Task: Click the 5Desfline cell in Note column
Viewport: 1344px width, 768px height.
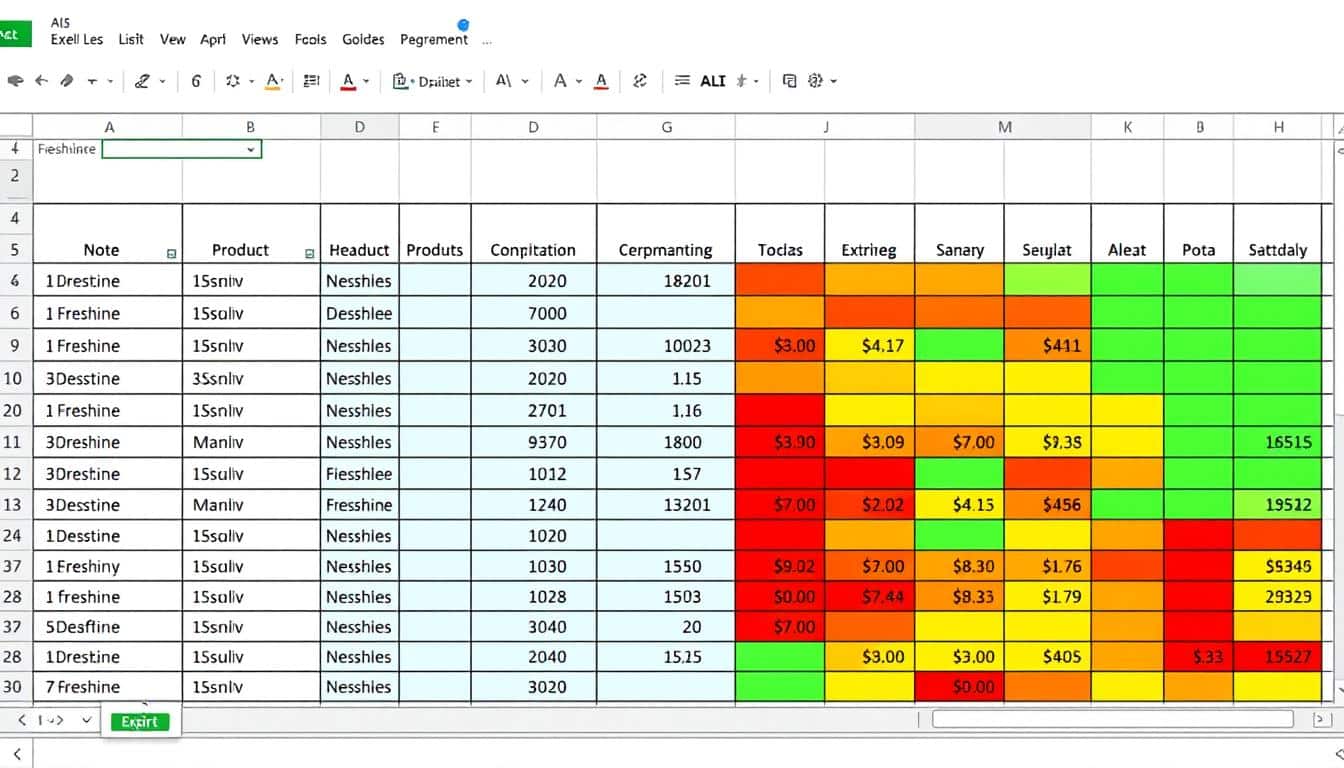Action: [108, 627]
